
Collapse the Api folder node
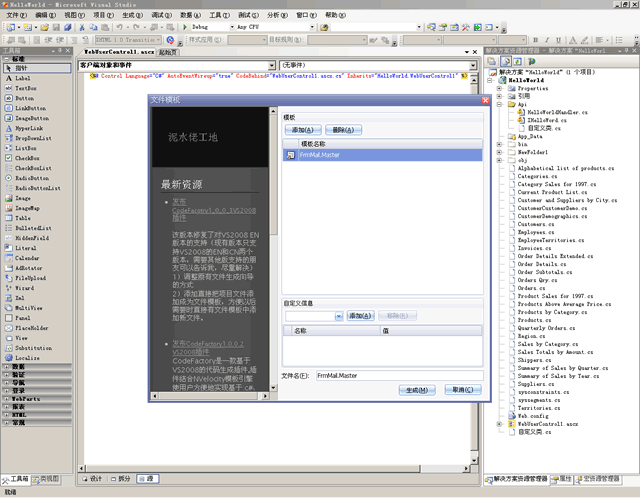click(499, 104)
